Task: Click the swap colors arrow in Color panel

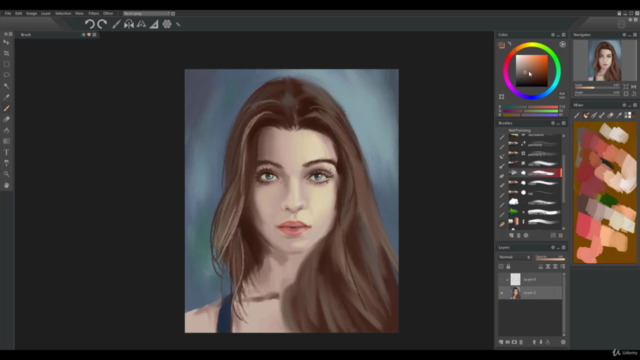Action: coord(509,44)
